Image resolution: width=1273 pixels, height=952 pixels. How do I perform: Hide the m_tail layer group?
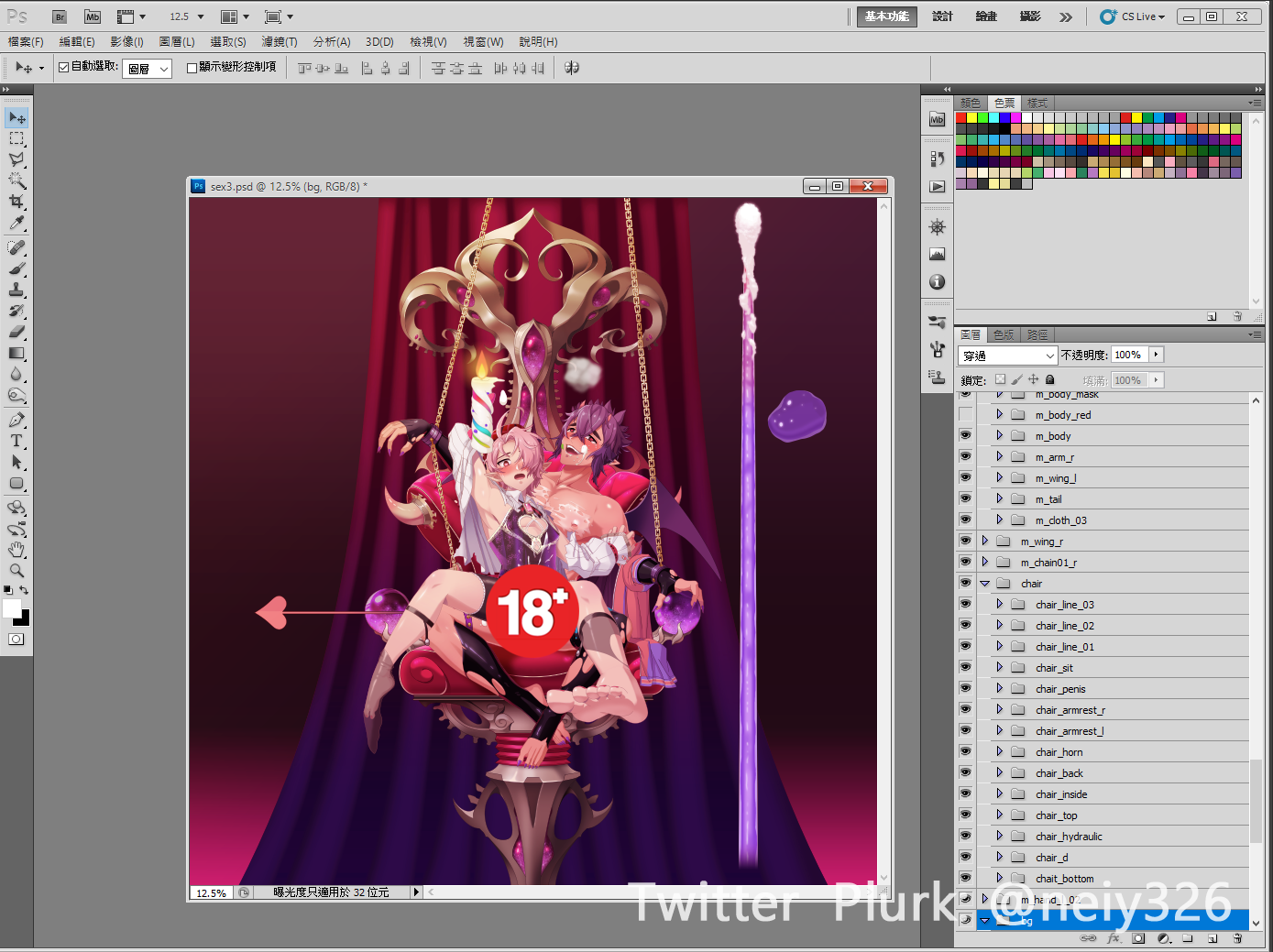pos(965,499)
